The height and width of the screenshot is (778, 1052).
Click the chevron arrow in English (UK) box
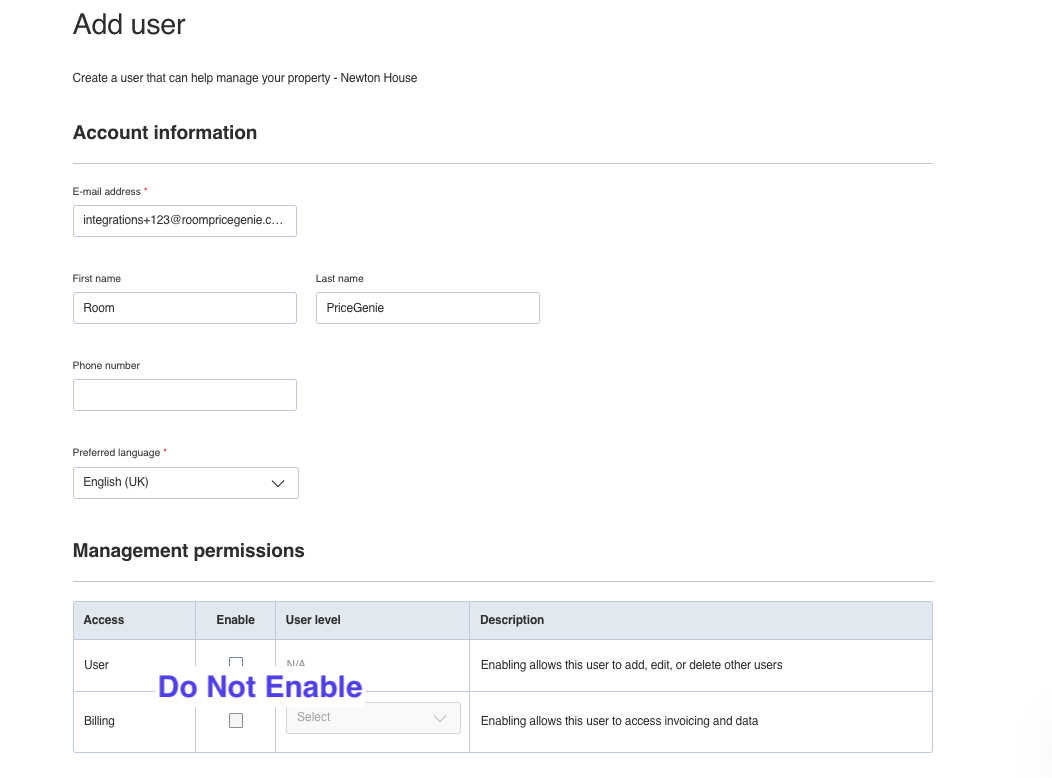pyautogui.click(x=279, y=483)
